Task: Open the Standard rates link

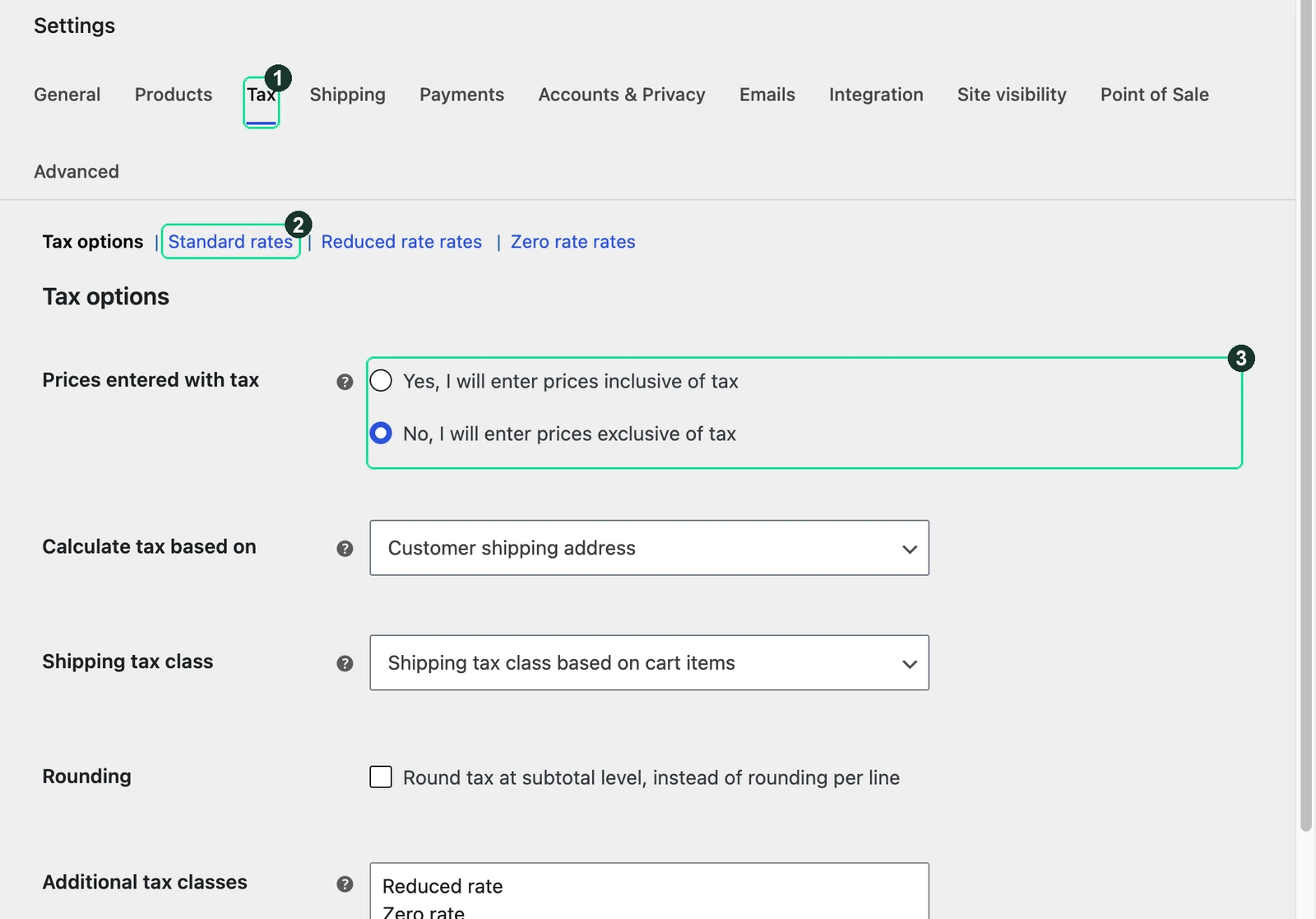Action: (230, 242)
